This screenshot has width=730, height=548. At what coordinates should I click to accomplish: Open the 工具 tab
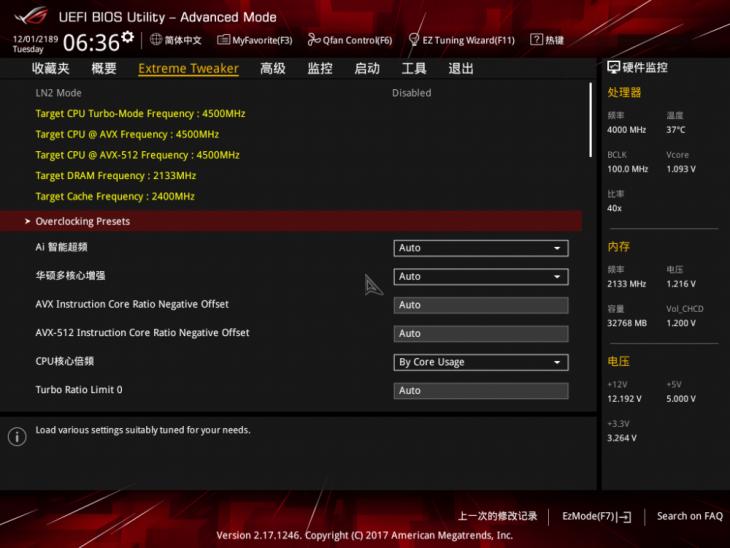(414, 68)
